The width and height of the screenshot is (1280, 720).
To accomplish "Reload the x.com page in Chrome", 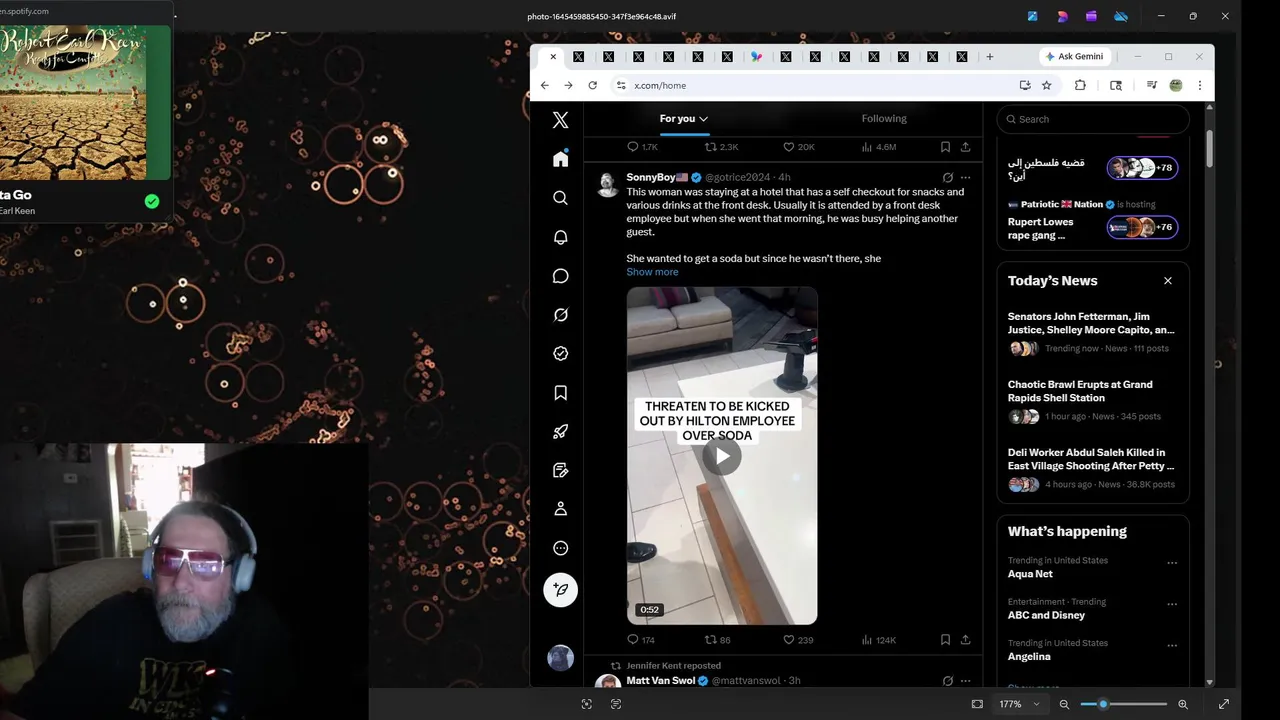I will [x=592, y=85].
